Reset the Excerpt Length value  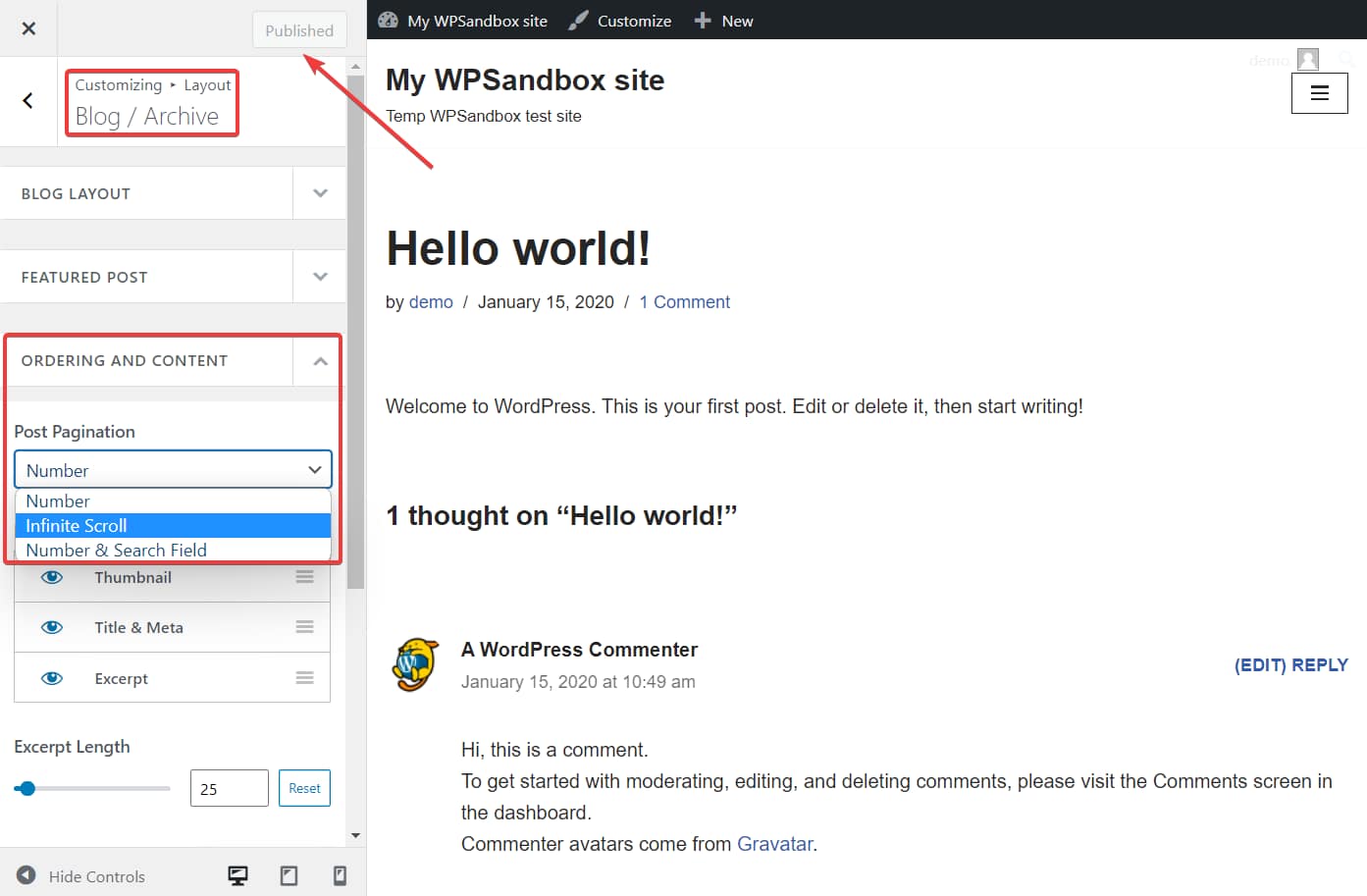pos(304,787)
